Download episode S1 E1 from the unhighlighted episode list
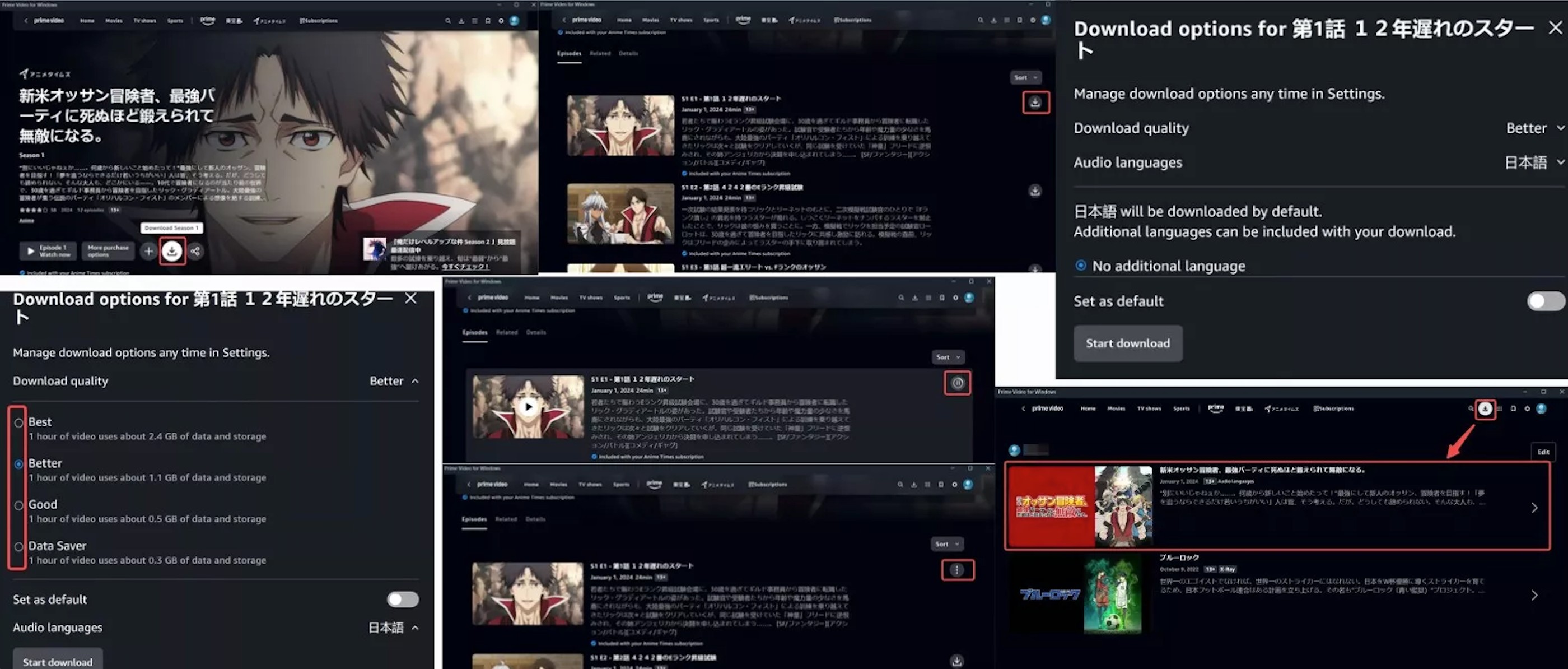The image size is (1568, 669). 1035,103
